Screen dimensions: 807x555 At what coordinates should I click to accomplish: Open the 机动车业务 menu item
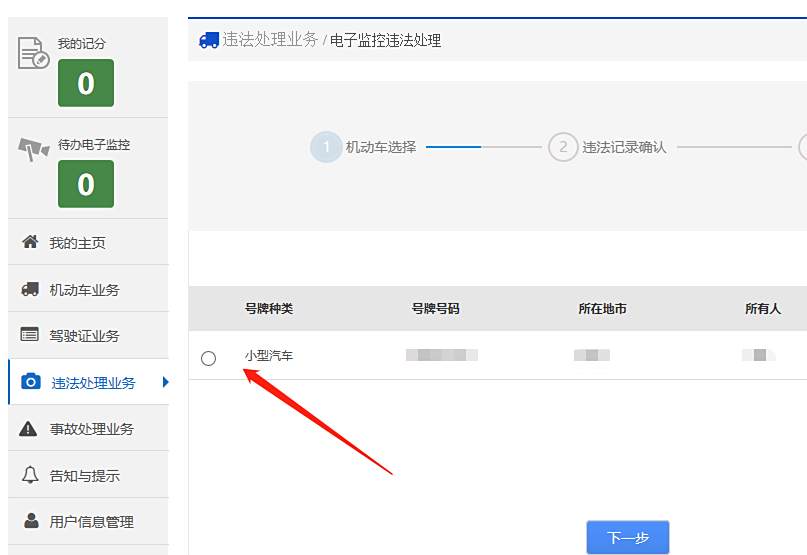88,289
